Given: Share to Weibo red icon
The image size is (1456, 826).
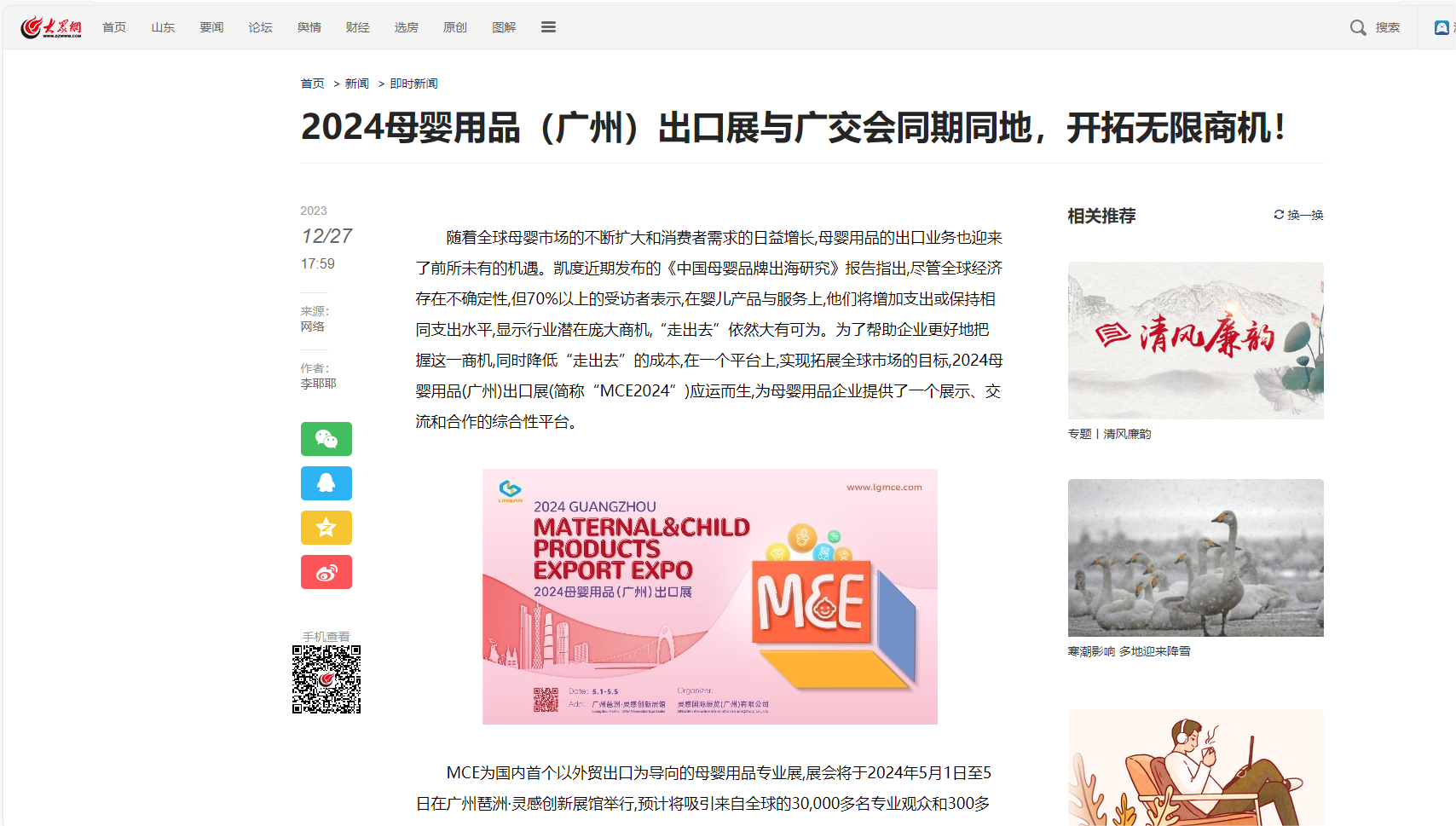Looking at the screenshot, I should click(x=326, y=572).
